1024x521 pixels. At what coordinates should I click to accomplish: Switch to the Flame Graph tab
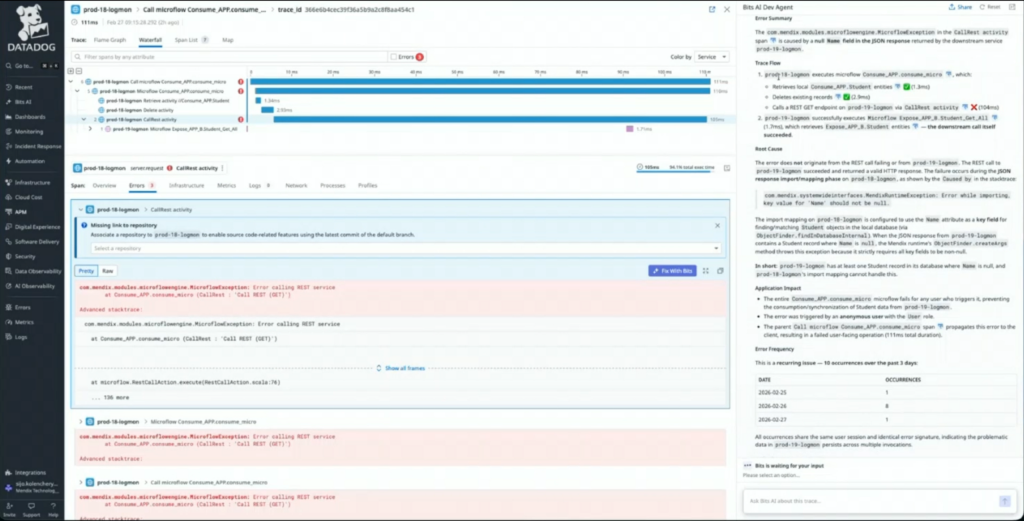pos(110,40)
